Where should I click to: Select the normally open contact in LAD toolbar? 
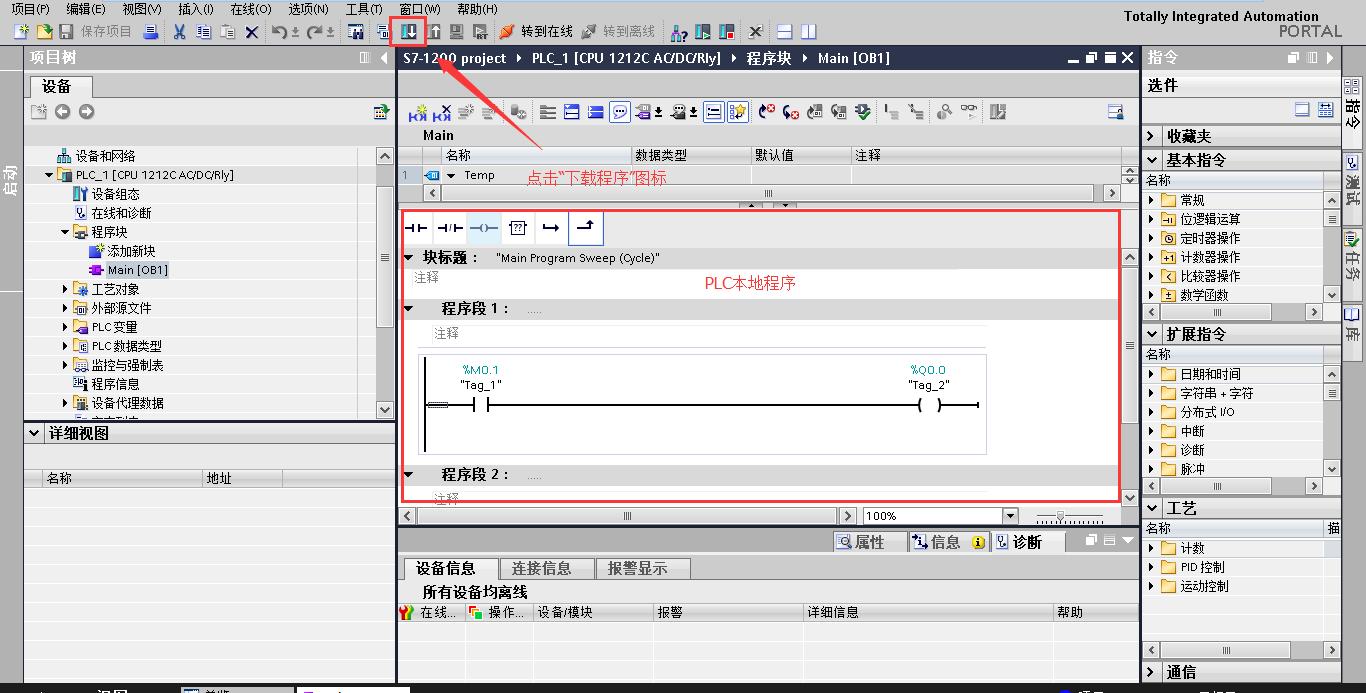416,228
